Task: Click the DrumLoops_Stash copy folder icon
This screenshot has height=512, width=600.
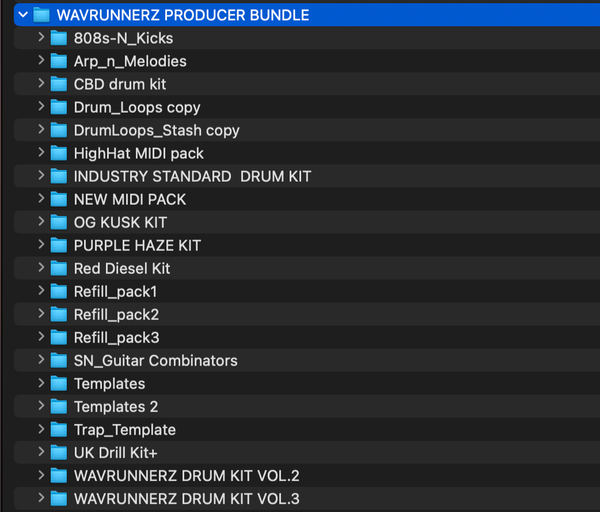Action: [x=59, y=130]
